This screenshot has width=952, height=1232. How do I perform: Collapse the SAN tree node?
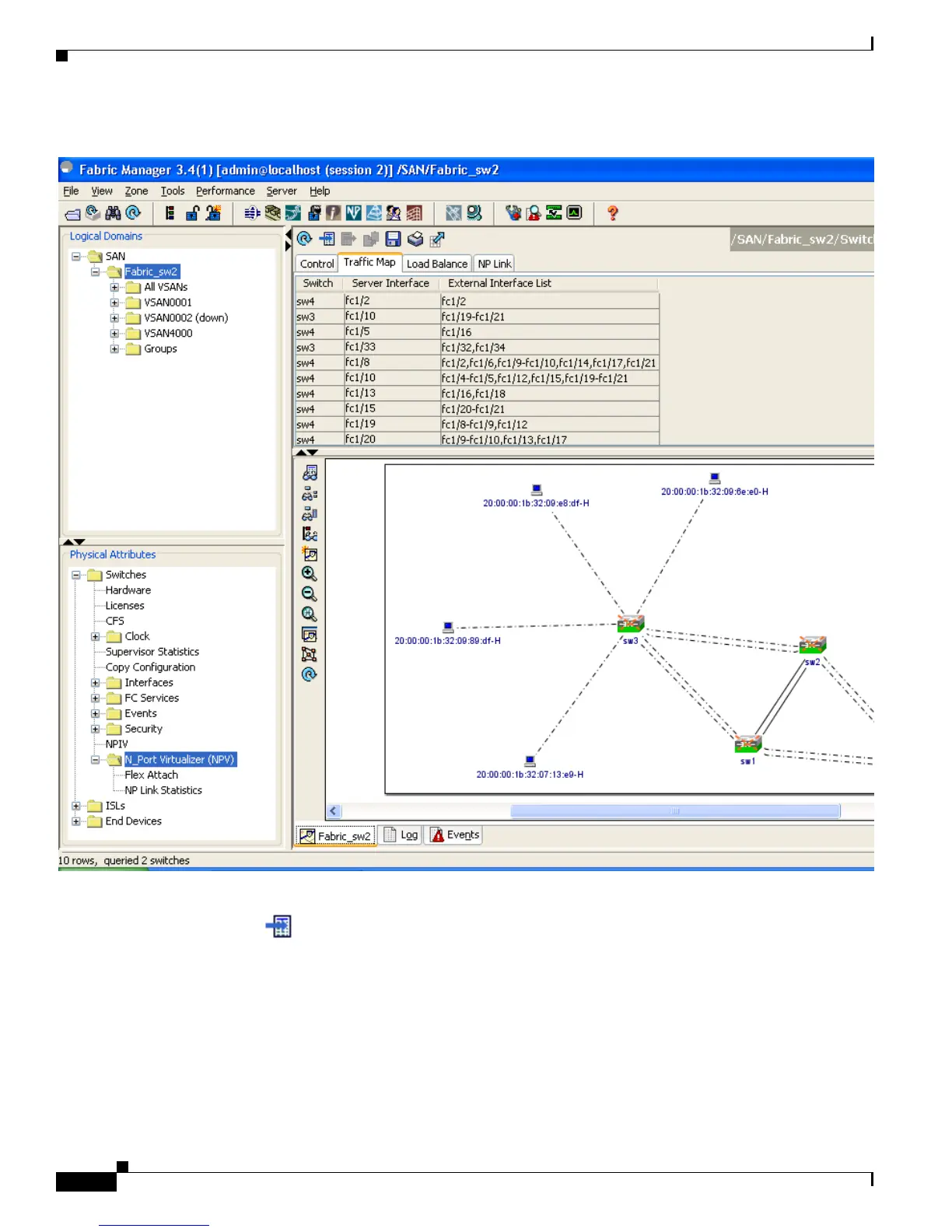(76, 256)
